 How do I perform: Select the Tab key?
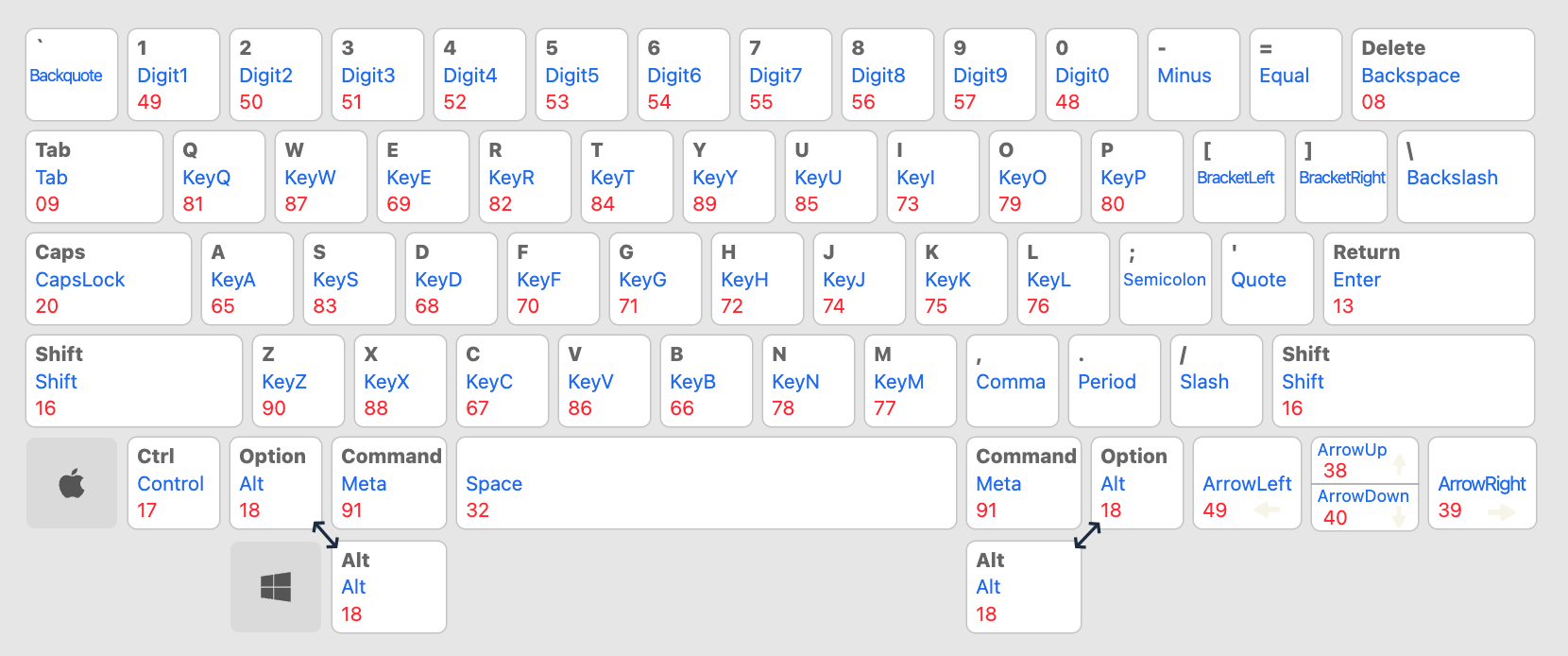coord(94,177)
